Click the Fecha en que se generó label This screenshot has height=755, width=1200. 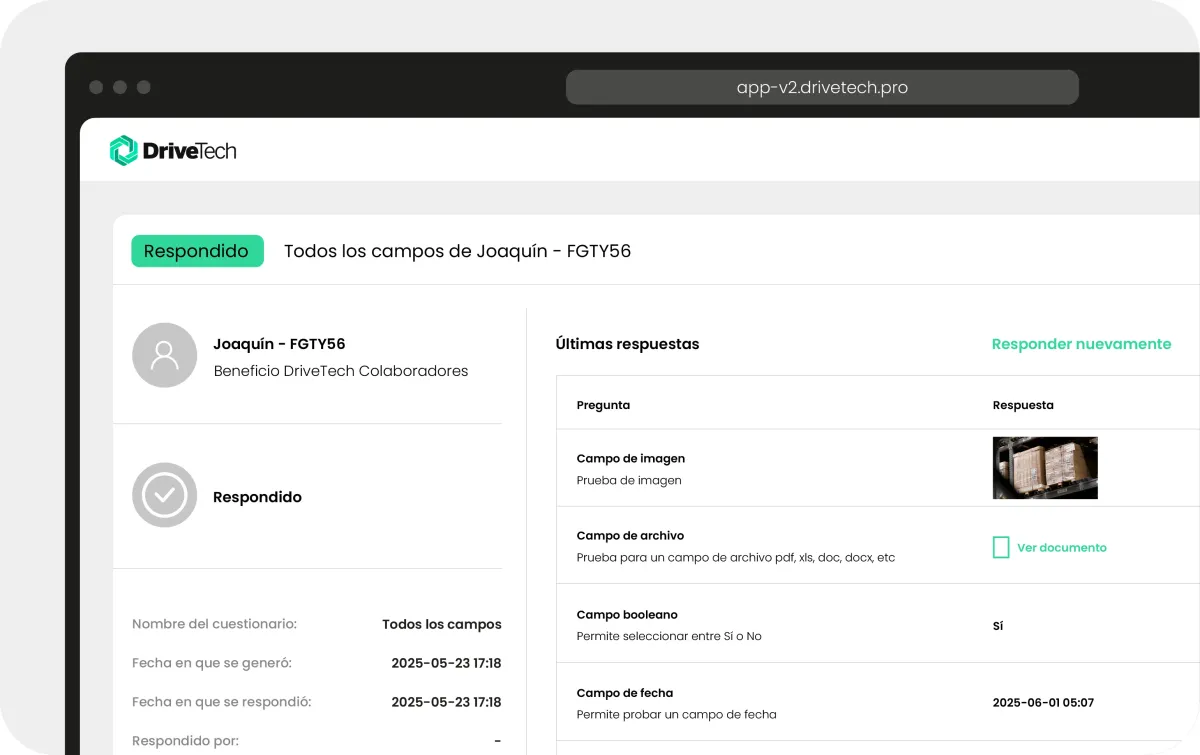(x=212, y=663)
